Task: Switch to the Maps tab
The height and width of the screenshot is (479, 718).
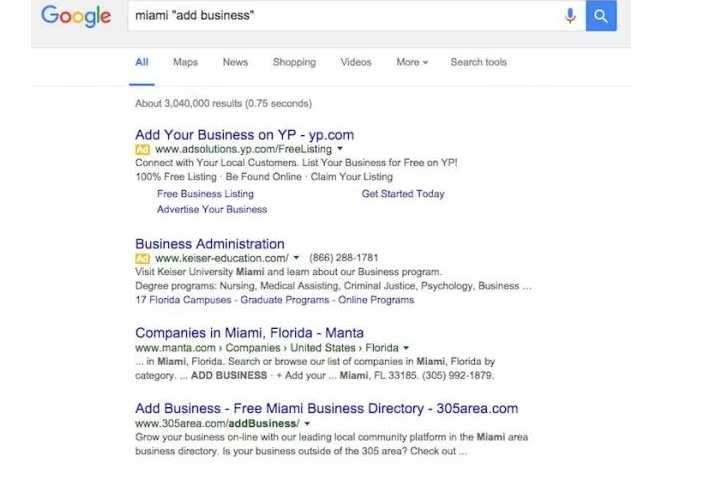Action: [185, 62]
